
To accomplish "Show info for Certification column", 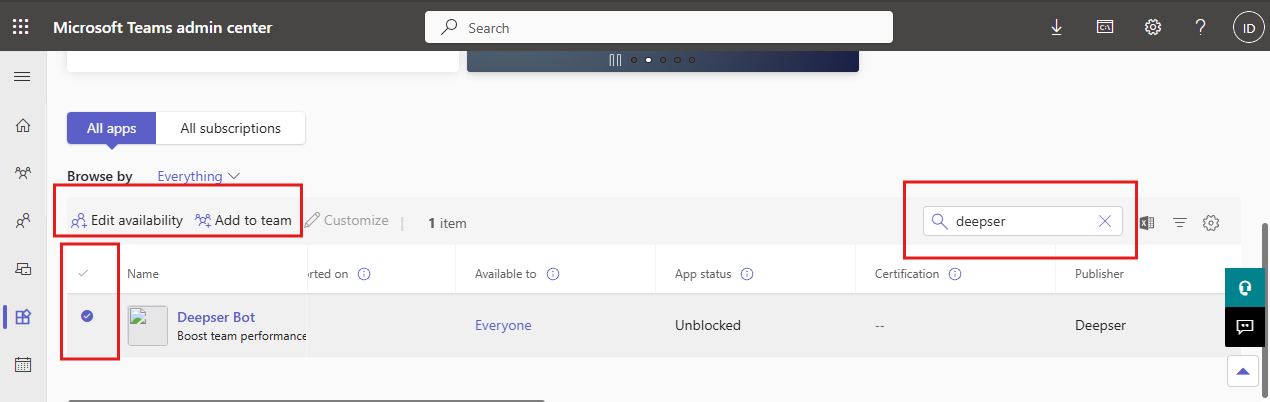I will point(955,273).
